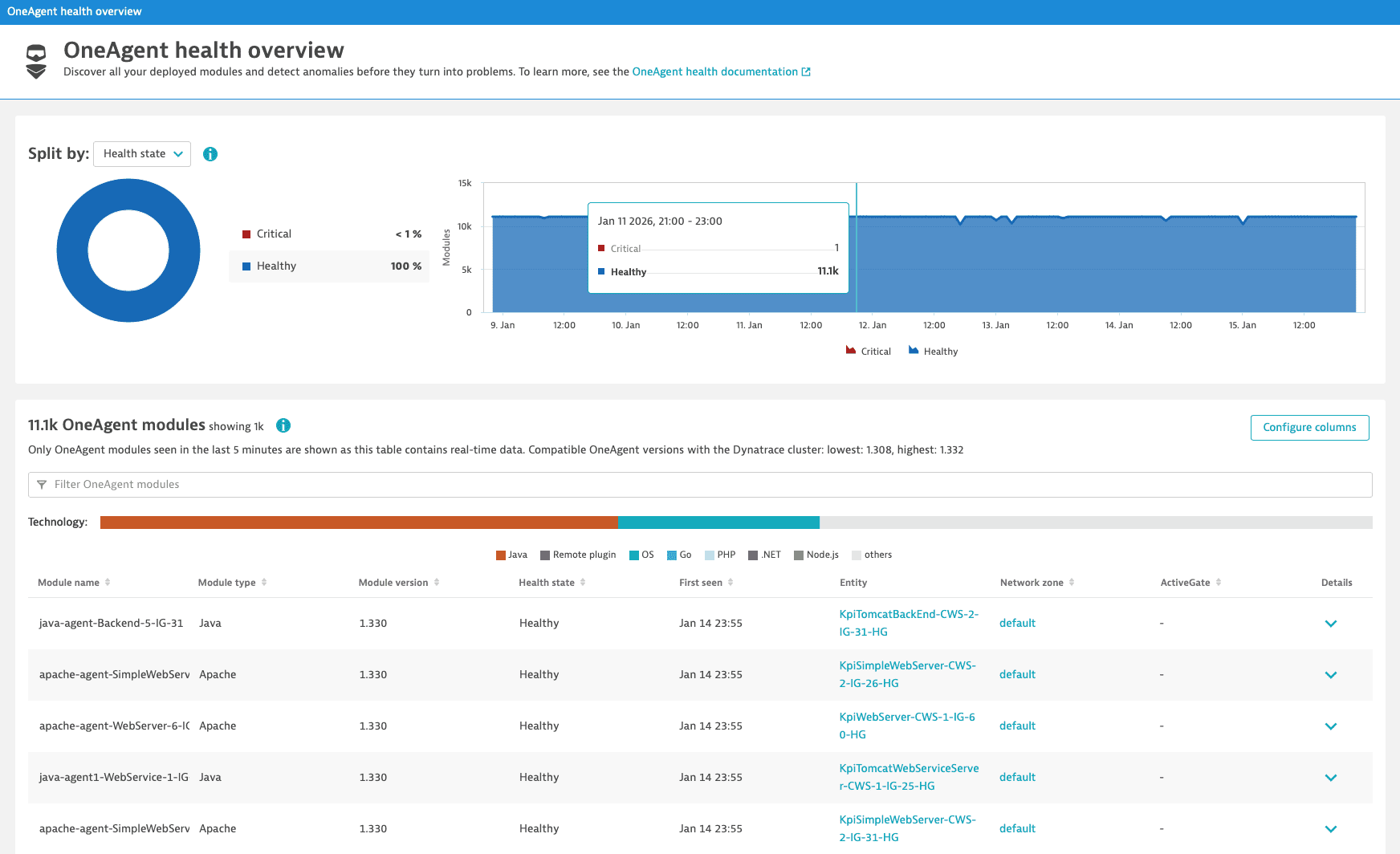Toggle Healthy series in chart legend
The width and height of the screenshot is (1400, 854).
(933, 352)
